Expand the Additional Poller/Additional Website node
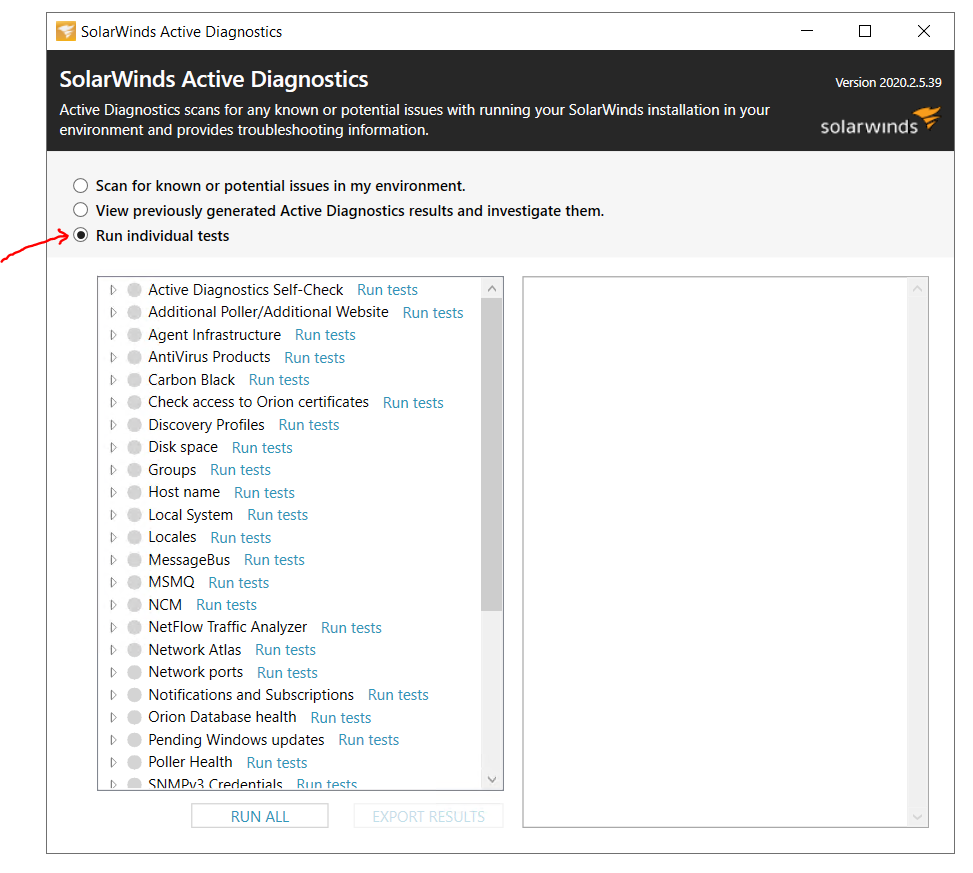This screenshot has width=973, height=873. pos(113,312)
